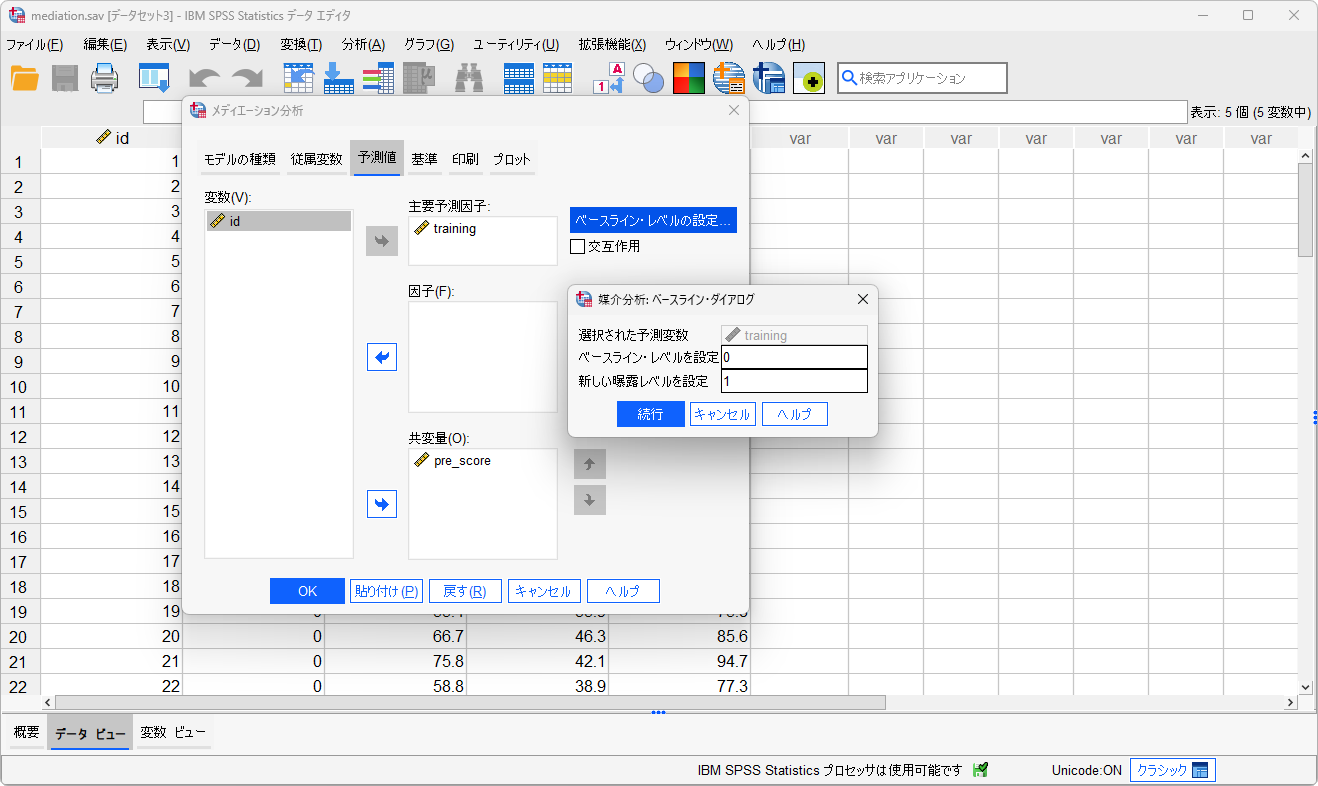This screenshot has height=786, width=1318.
Task: Click the blue arrow beside the covariates box
Action: tap(382, 503)
